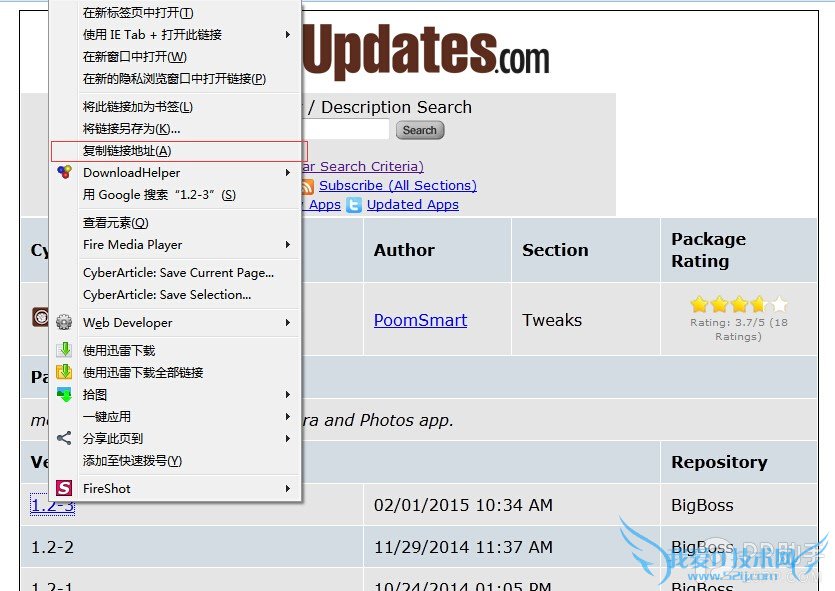The height and width of the screenshot is (591, 835).
Task: Click the Web Developer gear icon
Action: pos(64,322)
